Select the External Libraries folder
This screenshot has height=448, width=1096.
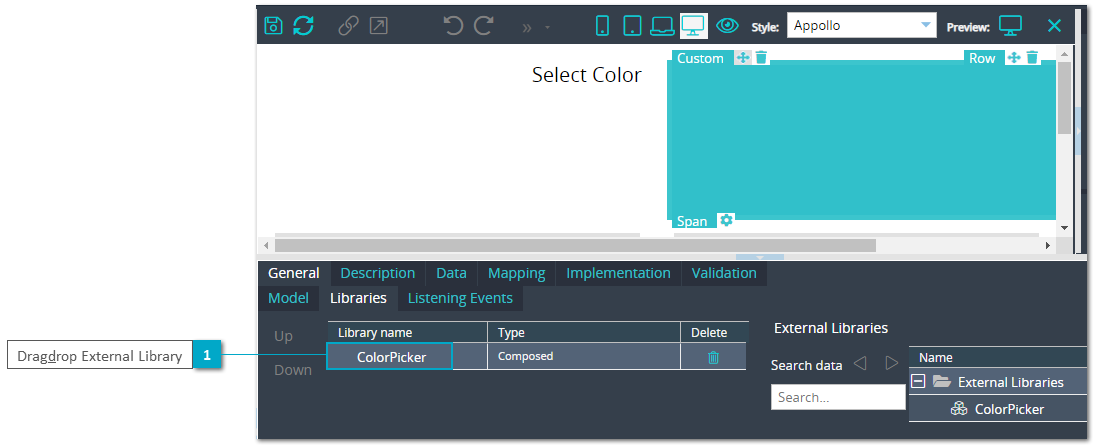1000,382
